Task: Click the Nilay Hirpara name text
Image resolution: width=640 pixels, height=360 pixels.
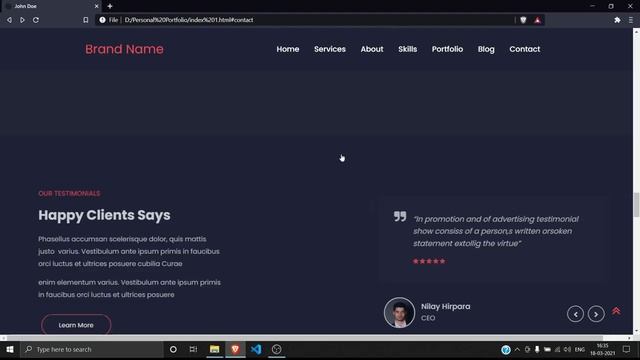Action: click(x=445, y=307)
